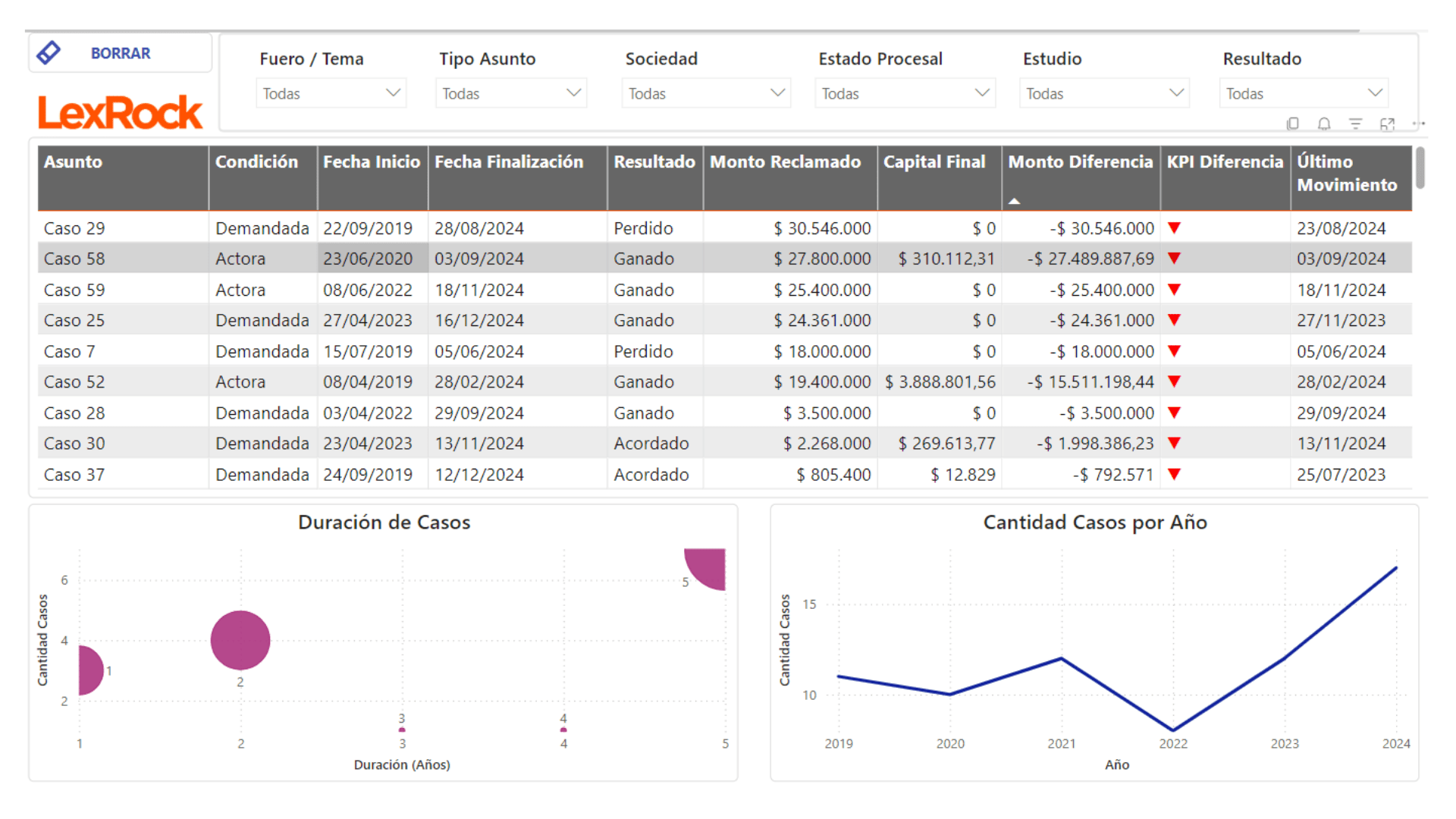This screenshot has width=1456, height=819.
Task: Sort by the Monto Reclamado column header
Action: (x=785, y=162)
